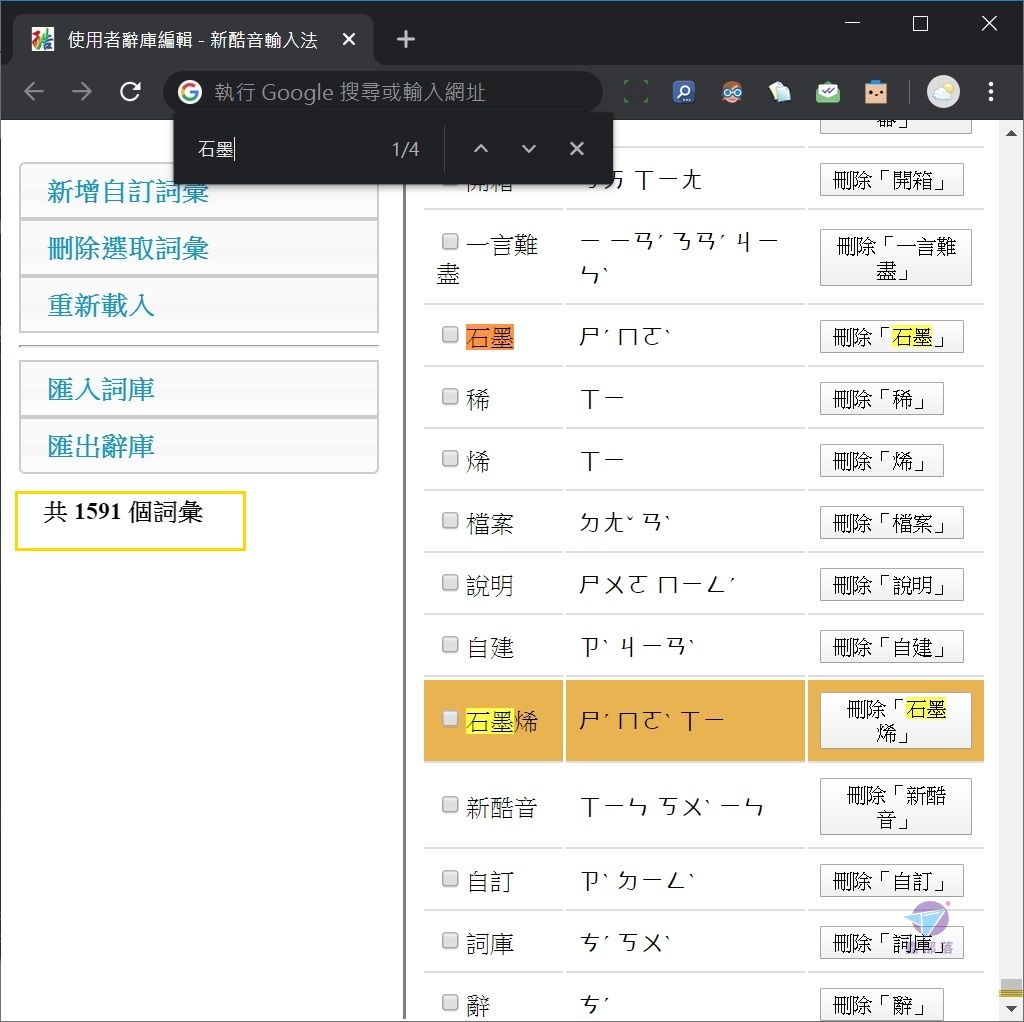The height and width of the screenshot is (1022, 1024).
Task: Click the 刪除「自建」 button
Action: pyautogui.click(x=891, y=647)
